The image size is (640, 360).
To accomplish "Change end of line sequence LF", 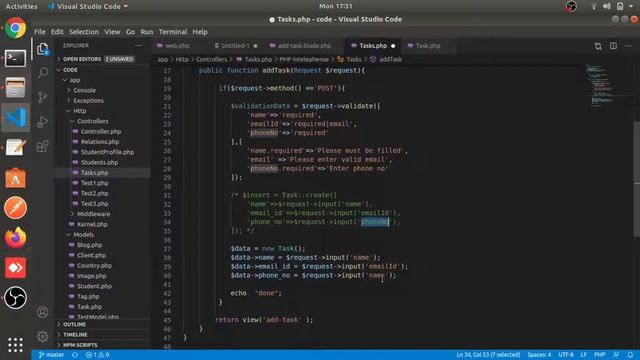I will click(584, 355).
